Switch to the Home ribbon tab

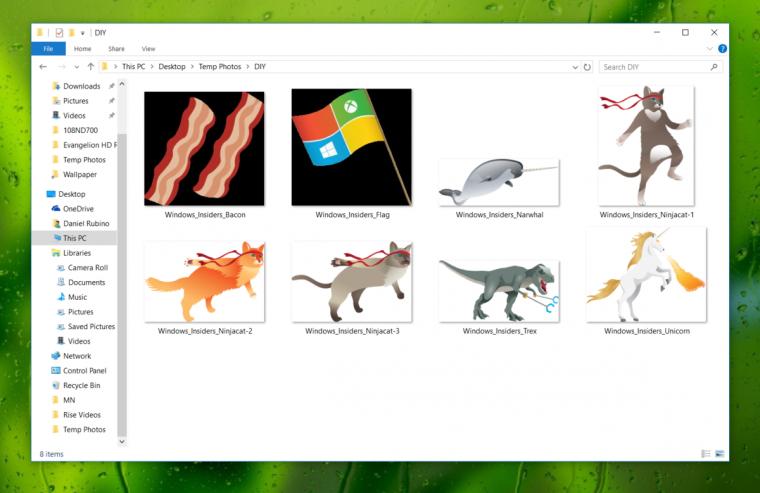[x=82, y=49]
